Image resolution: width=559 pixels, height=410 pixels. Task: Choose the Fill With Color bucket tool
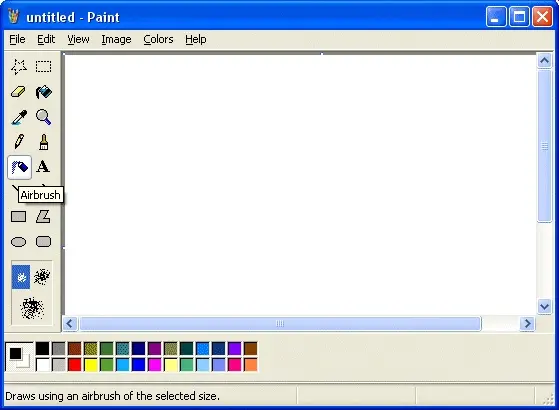point(43,92)
